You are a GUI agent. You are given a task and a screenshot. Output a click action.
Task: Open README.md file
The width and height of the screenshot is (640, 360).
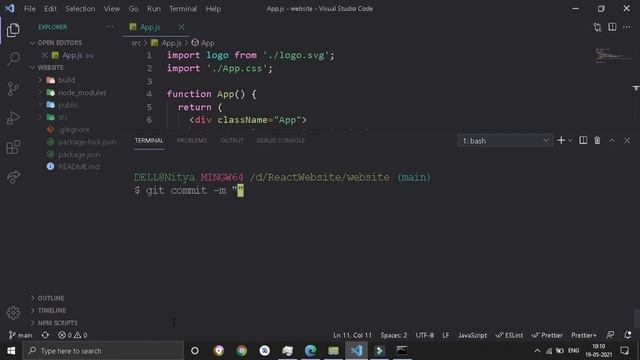coord(78,167)
